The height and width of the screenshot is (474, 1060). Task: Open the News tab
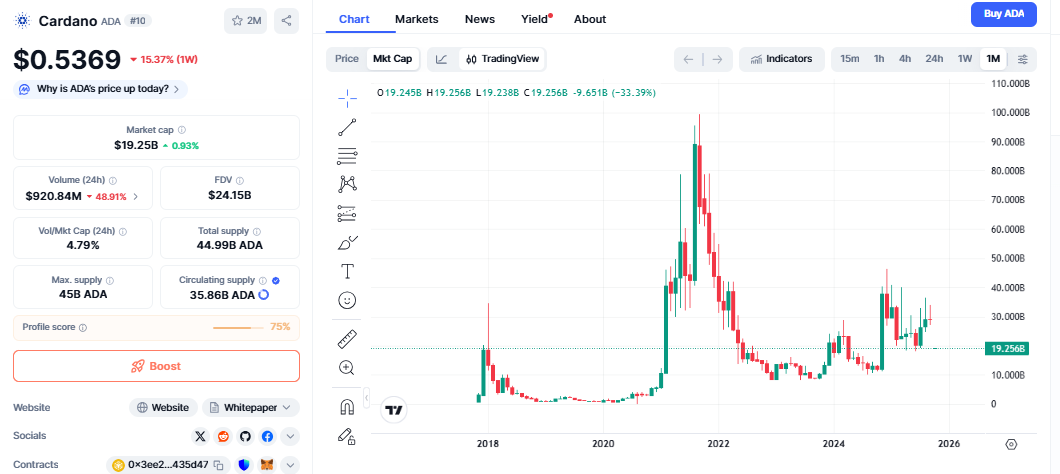click(x=480, y=19)
